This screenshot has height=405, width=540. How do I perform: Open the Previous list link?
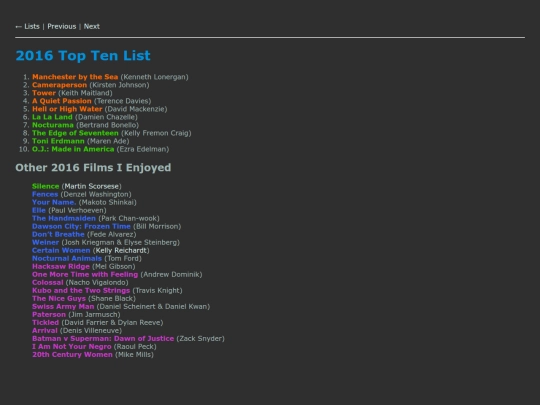pos(62,27)
